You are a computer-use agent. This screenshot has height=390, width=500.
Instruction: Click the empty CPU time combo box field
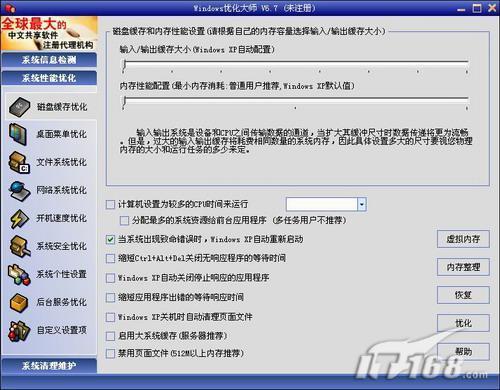pos(322,204)
